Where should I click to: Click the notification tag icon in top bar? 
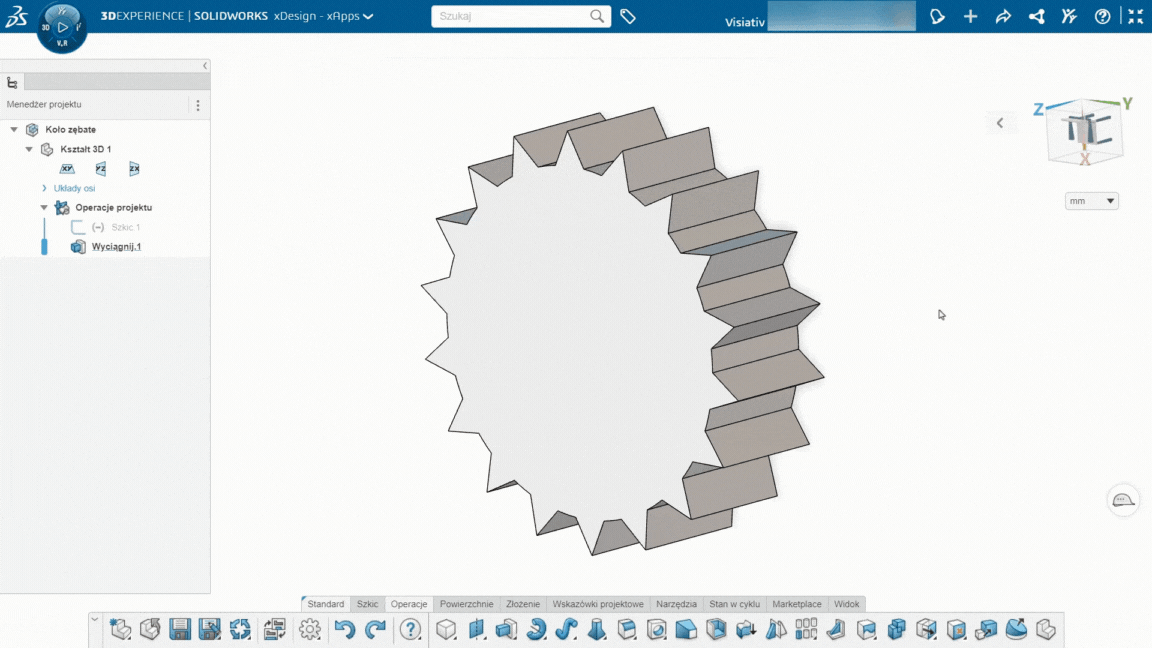coord(937,16)
